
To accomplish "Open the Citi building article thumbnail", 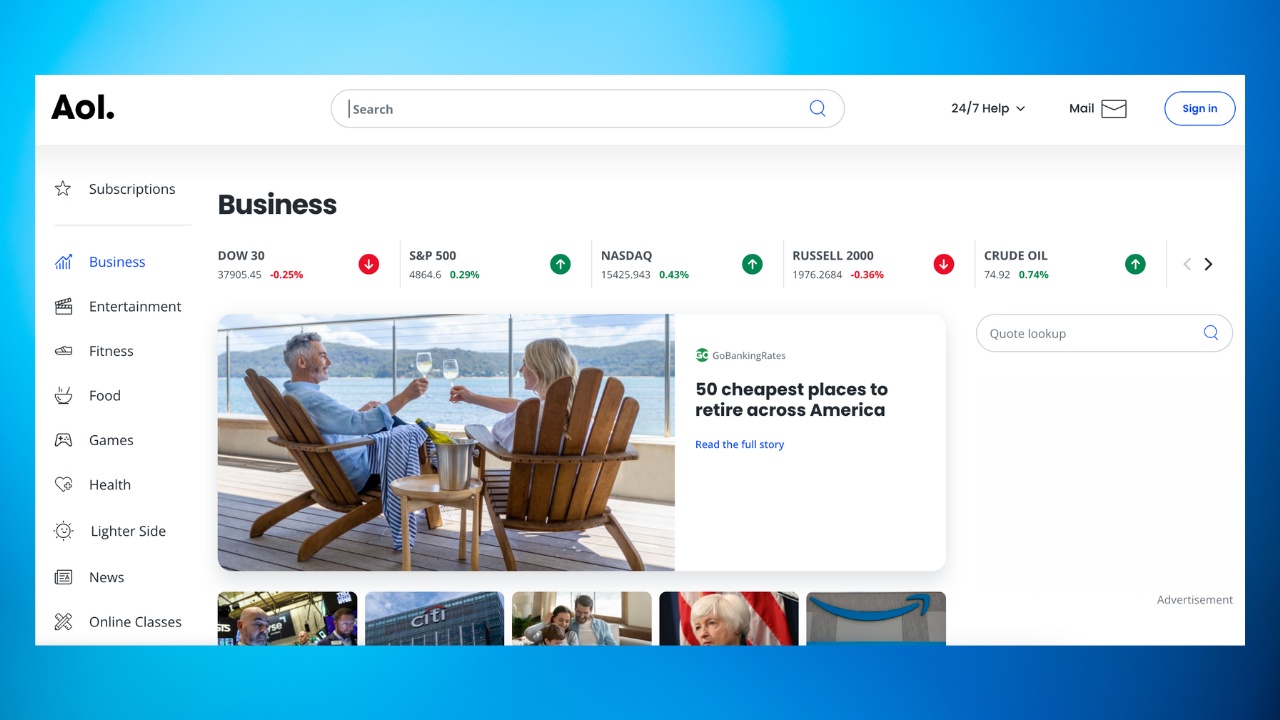I will click(434, 618).
